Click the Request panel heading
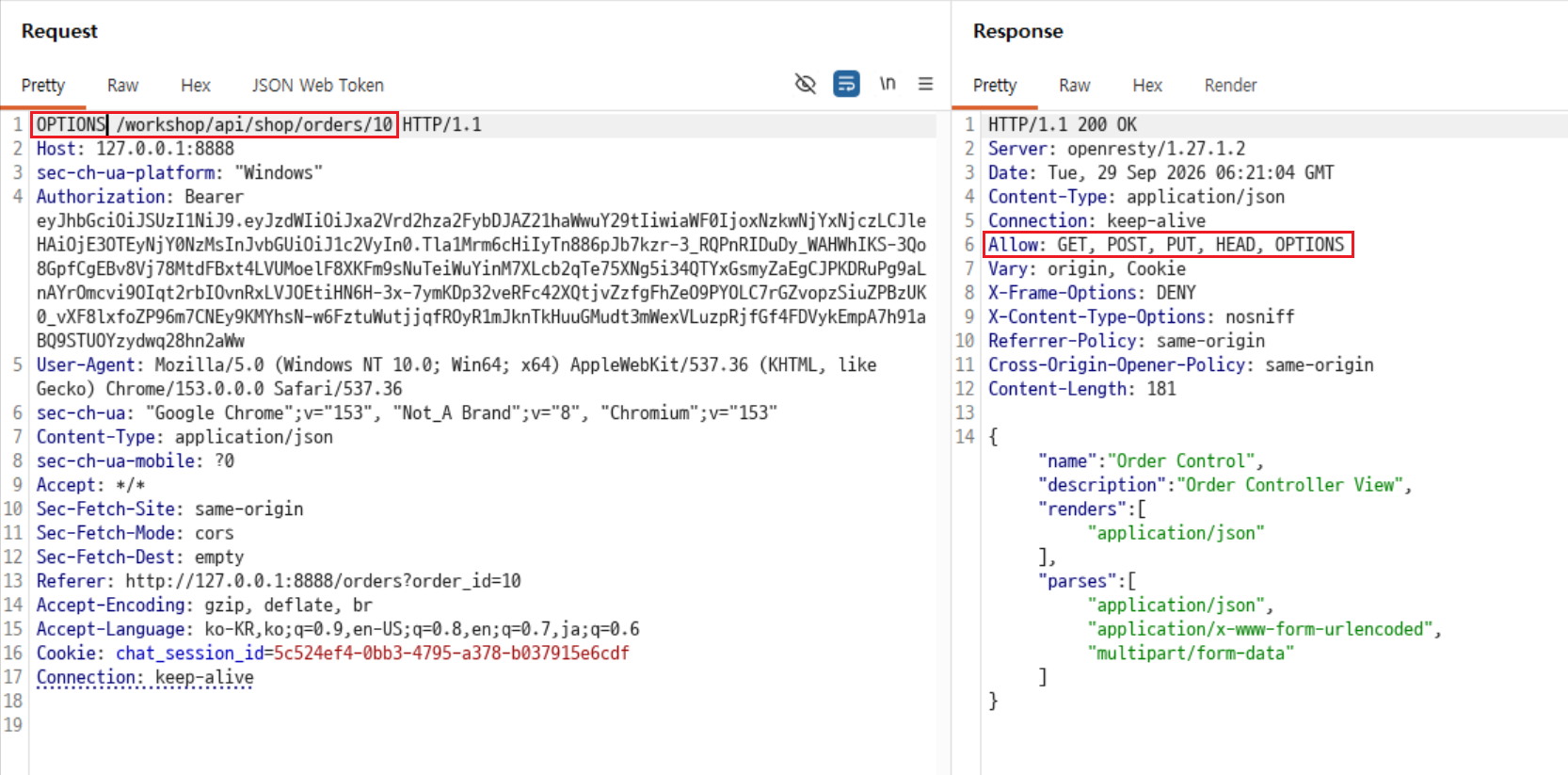The image size is (1568, 775). (x=59, y=31)
